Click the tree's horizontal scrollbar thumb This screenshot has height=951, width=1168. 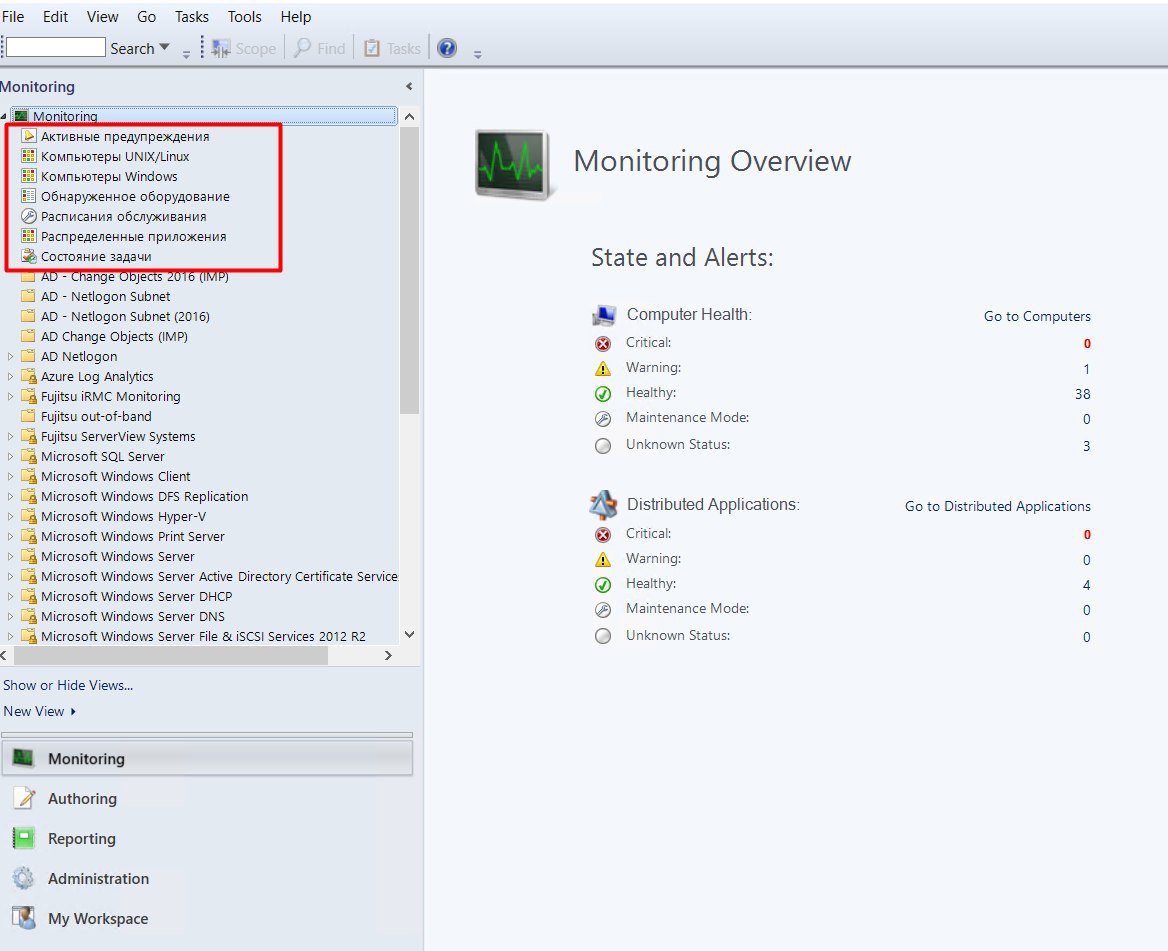(171, 655)
